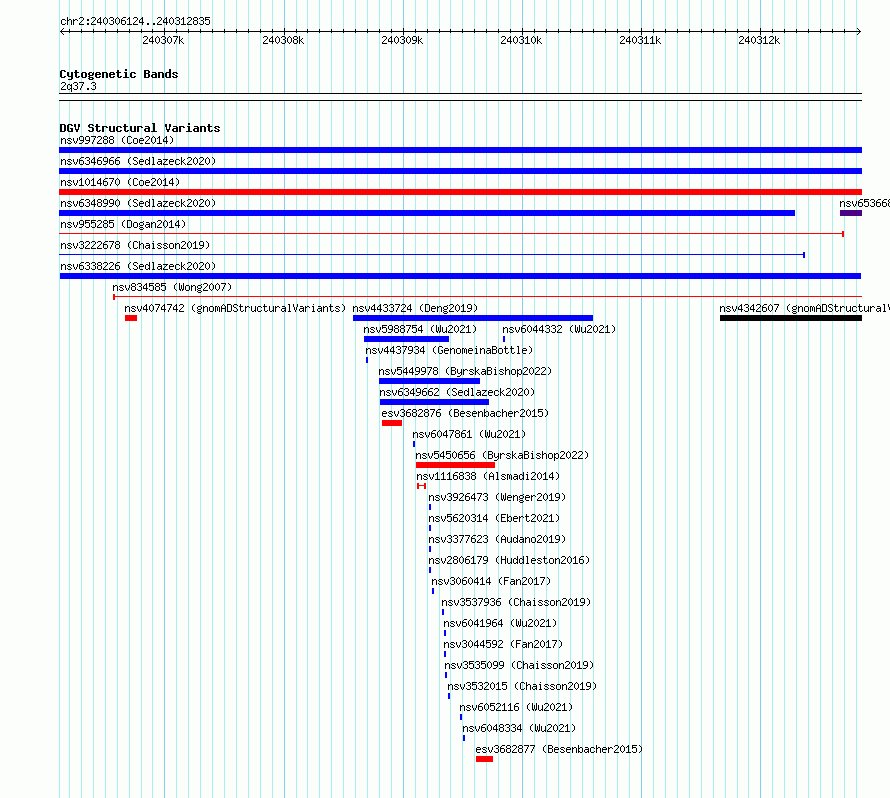890x798 pixels.
Task: Select the red nsv1014670 variant bar
Action: [460, 192]
